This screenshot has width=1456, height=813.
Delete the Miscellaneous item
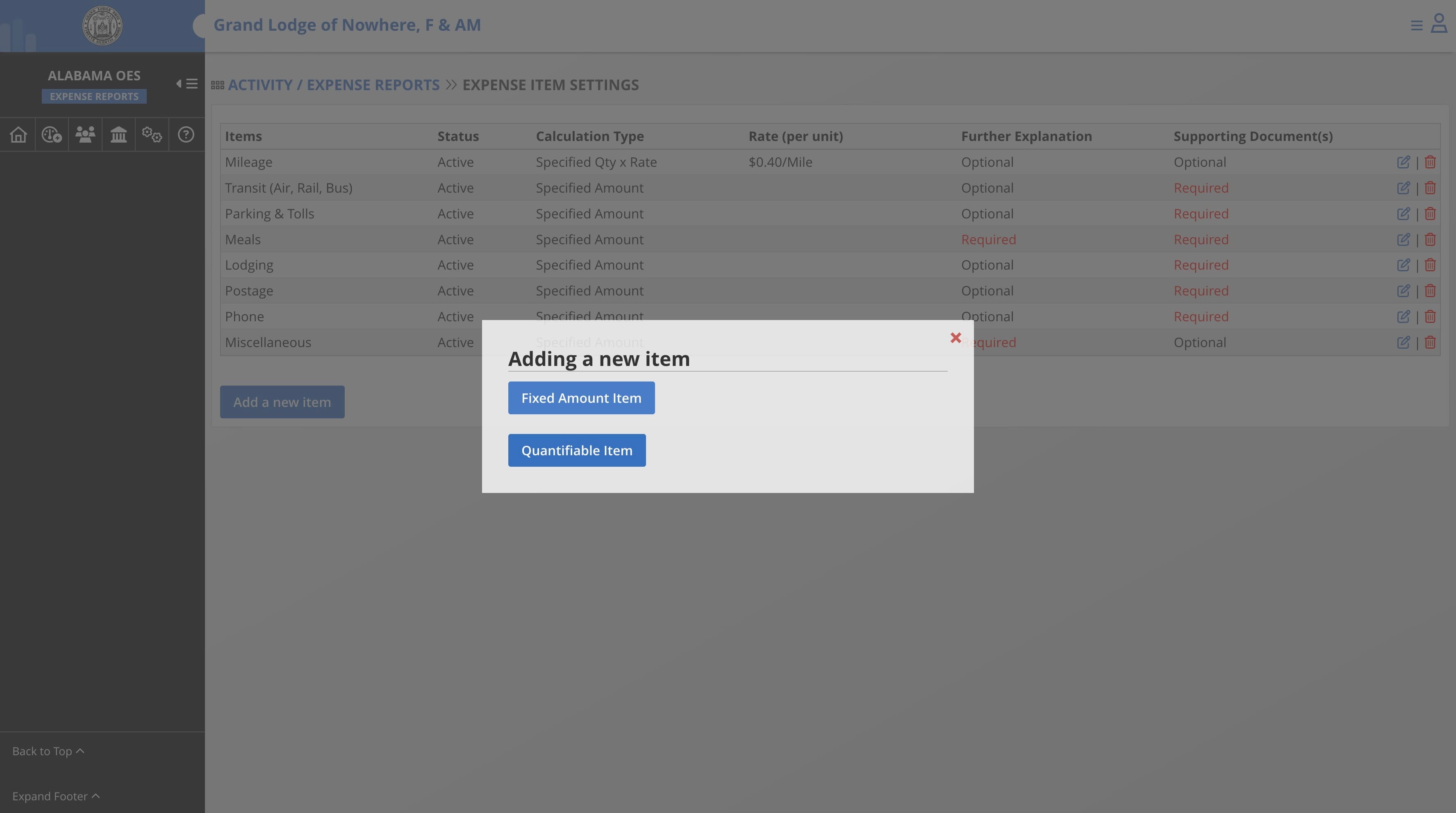[1430, 343]
